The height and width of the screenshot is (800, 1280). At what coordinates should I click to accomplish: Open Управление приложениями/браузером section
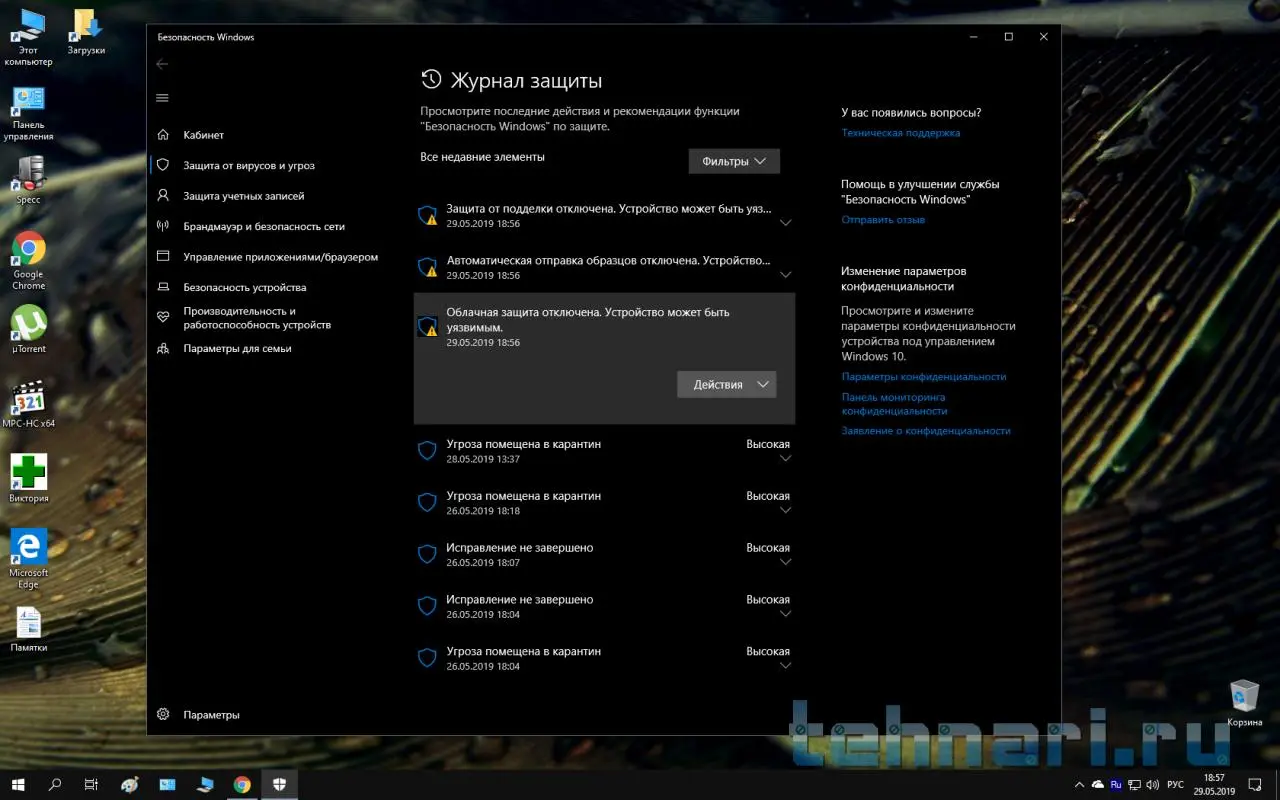tap(280, 257)
